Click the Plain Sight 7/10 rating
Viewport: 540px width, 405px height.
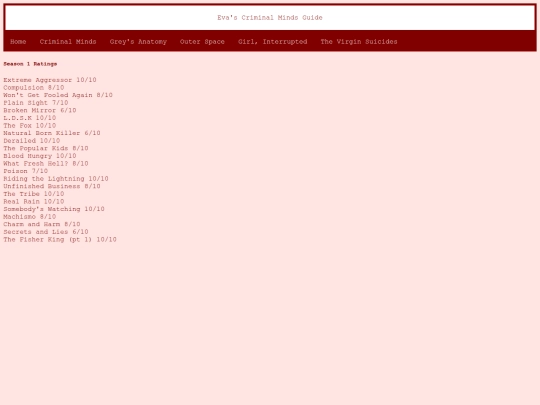[x=36, y=103]
